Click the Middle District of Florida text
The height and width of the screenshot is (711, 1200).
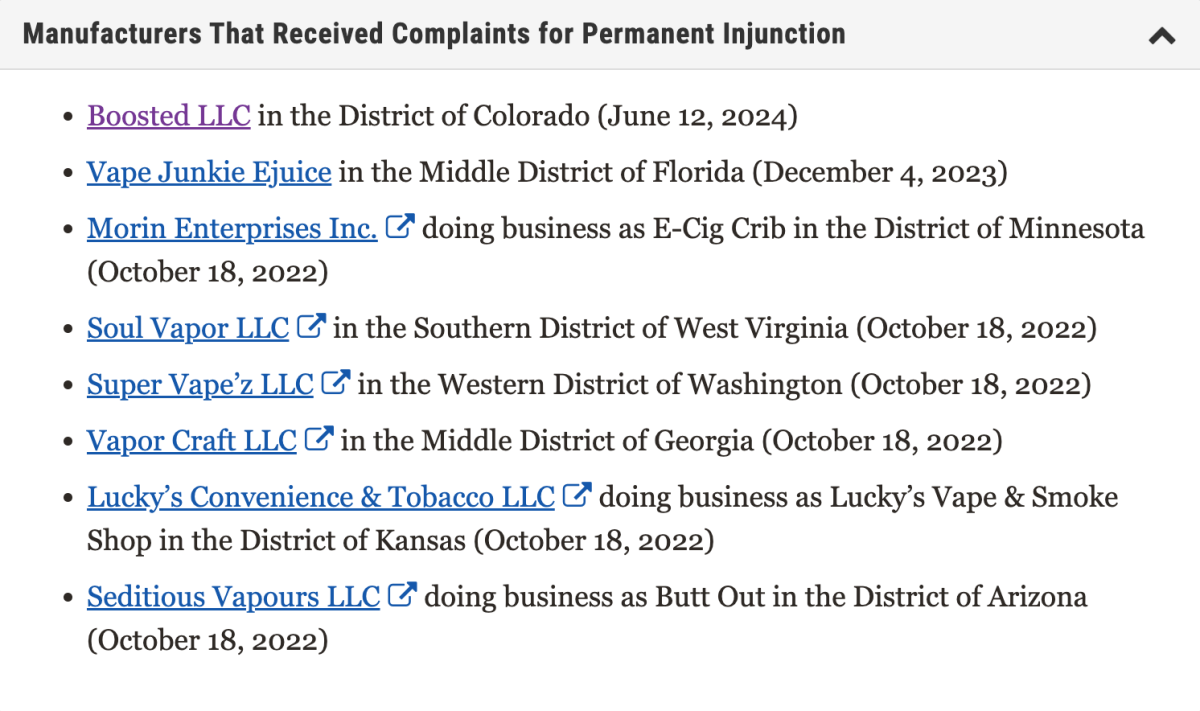tap(581, 173)
